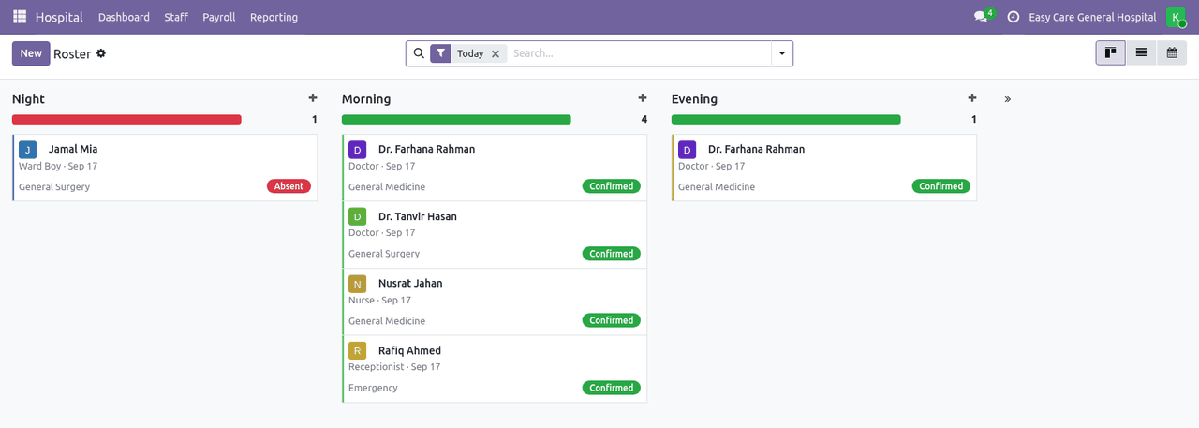Click Dr. Farhana Rahman's avatar in Evening
Screen dimensions: 1199x428
tap(687, 150)
